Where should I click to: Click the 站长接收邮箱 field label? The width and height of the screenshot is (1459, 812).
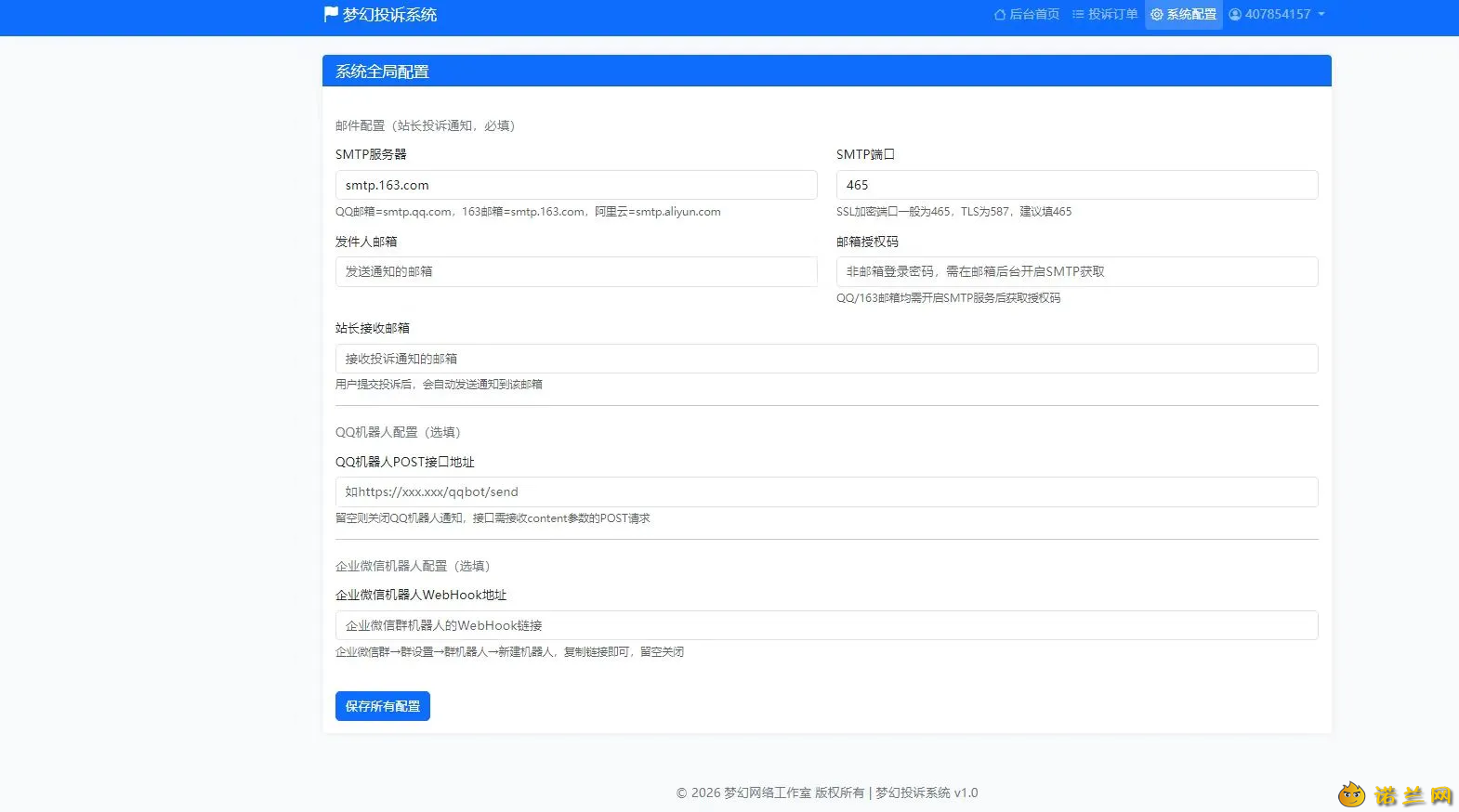(373, 328)
